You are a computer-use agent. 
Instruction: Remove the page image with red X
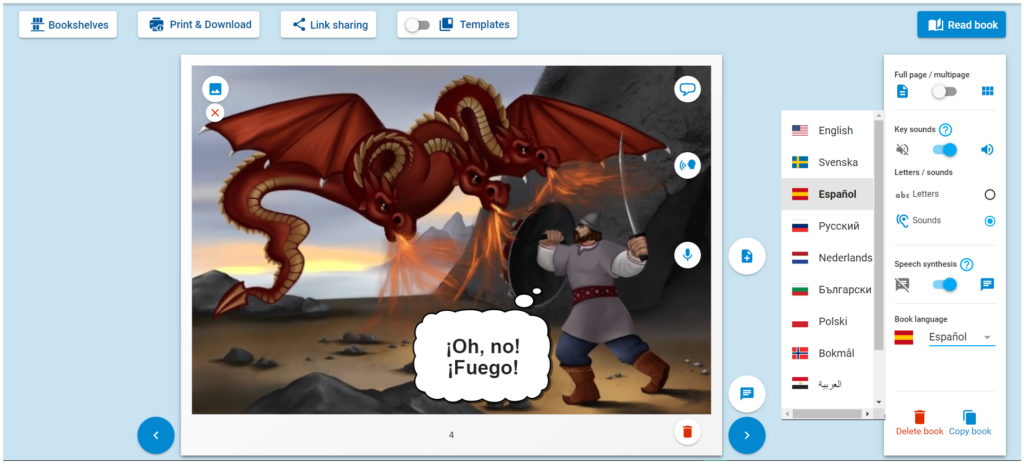[x=215, y=113]
